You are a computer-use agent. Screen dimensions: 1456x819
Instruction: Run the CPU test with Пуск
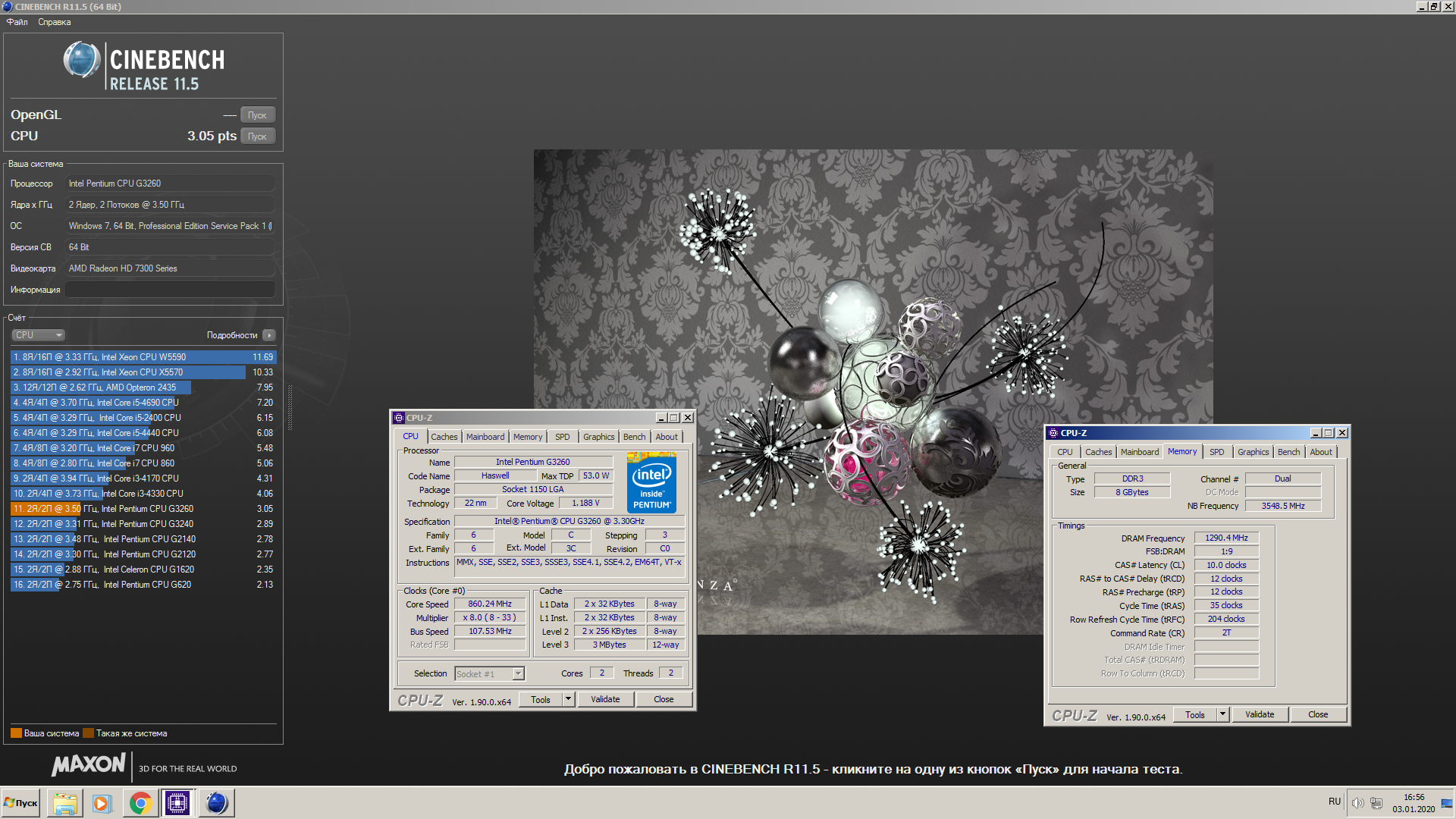(258, 136)
